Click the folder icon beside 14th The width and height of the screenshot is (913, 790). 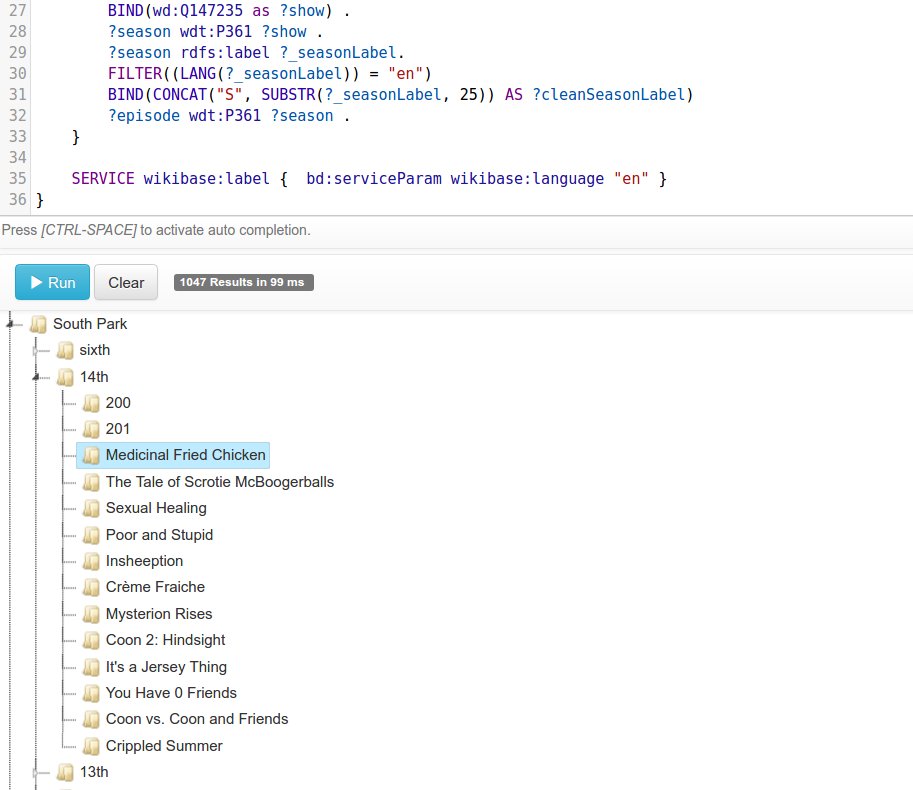65,377
